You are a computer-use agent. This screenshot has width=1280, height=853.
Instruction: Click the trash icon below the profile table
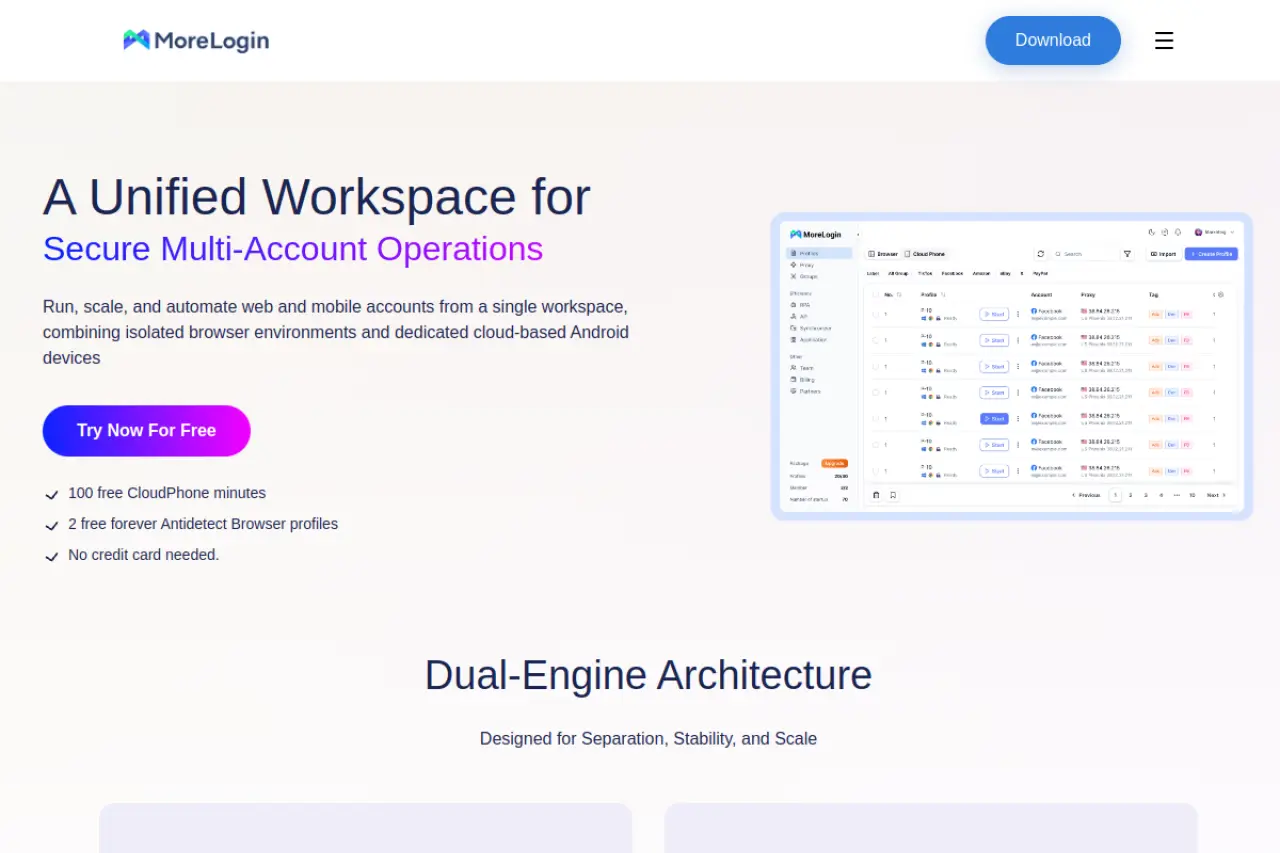point(876,495)
